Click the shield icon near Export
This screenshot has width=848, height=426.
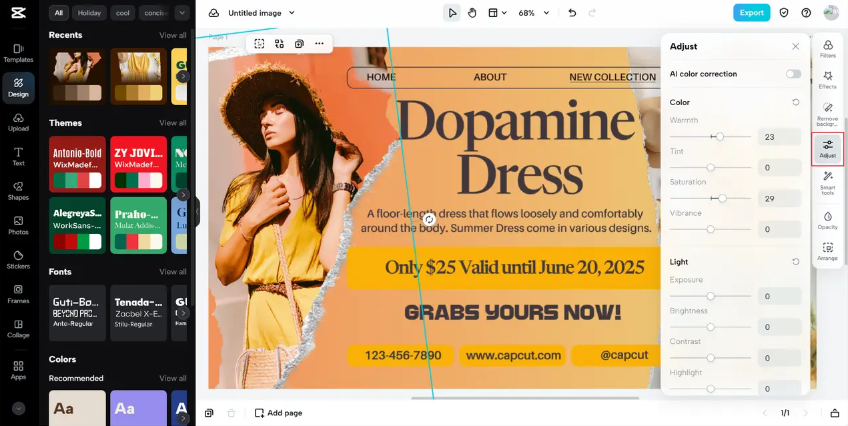pyautogui.click(x=784, y=13)
